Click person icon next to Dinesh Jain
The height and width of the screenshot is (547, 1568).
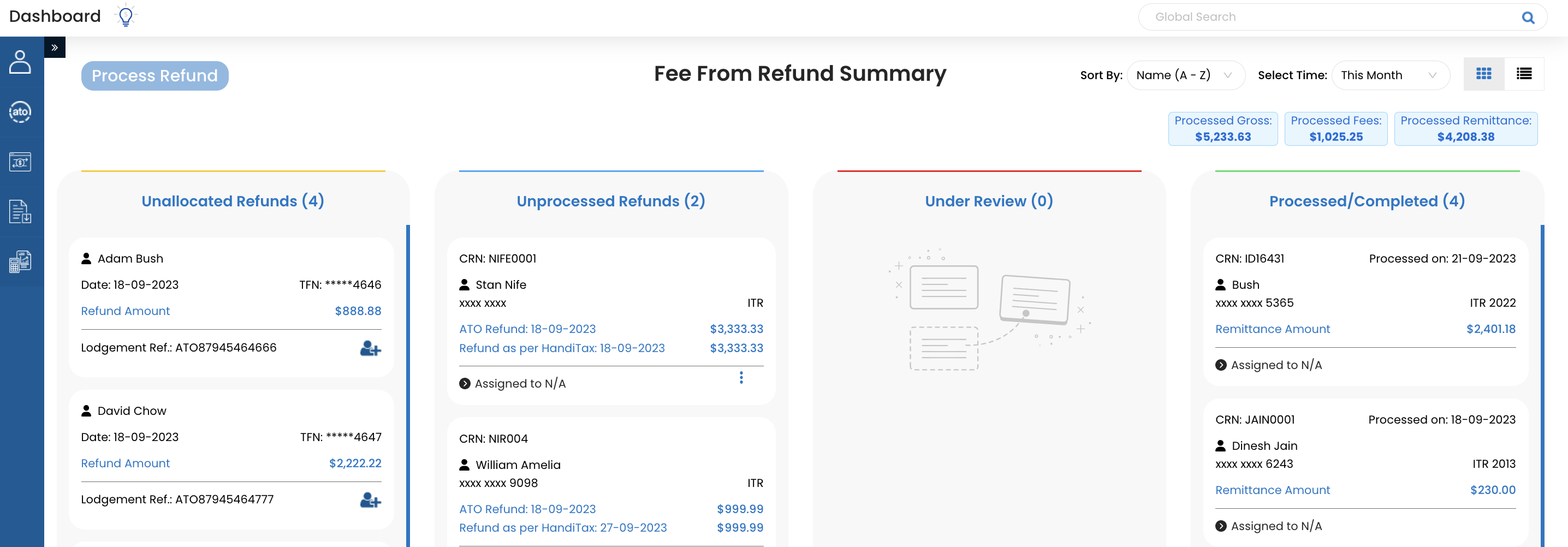[1220, 446]
